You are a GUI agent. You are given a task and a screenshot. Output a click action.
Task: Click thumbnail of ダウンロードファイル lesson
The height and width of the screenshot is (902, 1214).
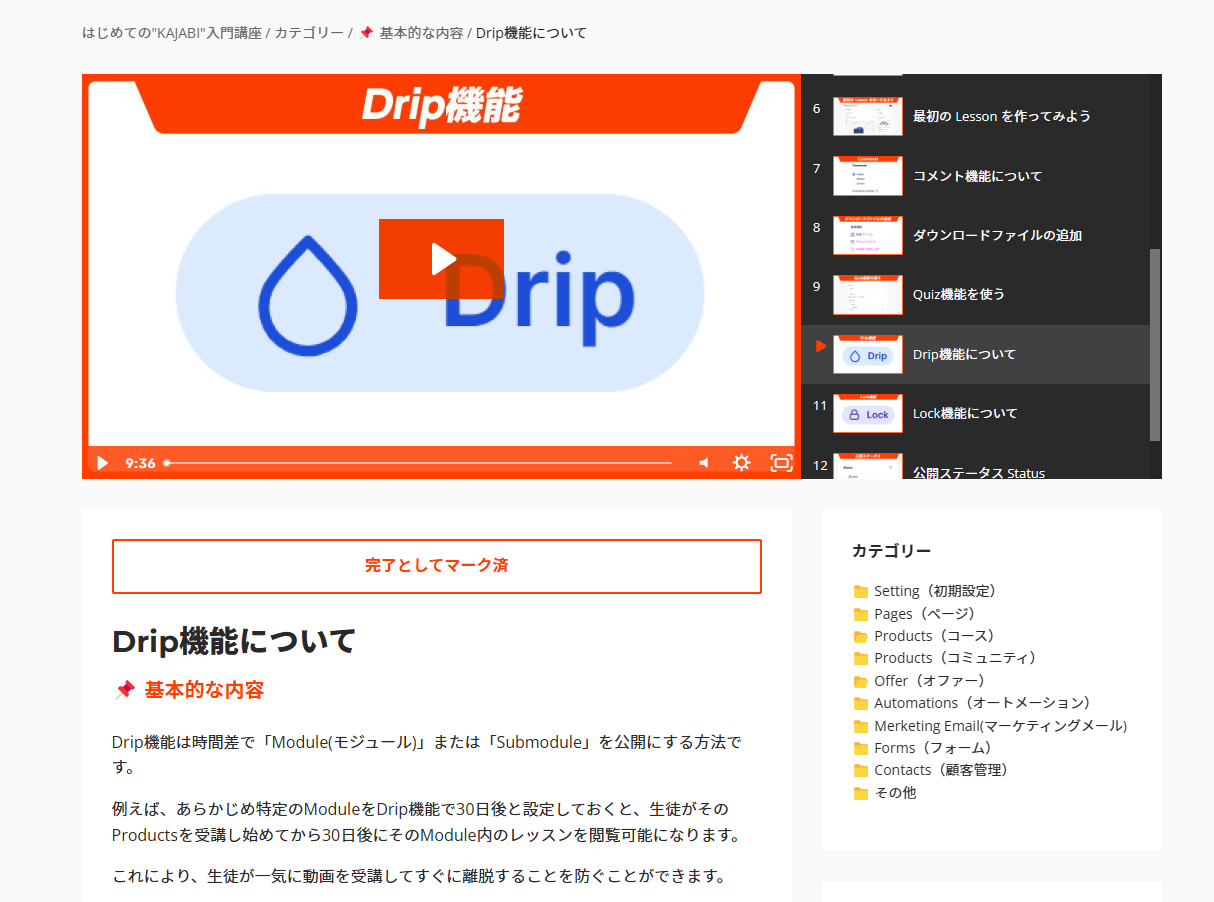pos(868,235)
